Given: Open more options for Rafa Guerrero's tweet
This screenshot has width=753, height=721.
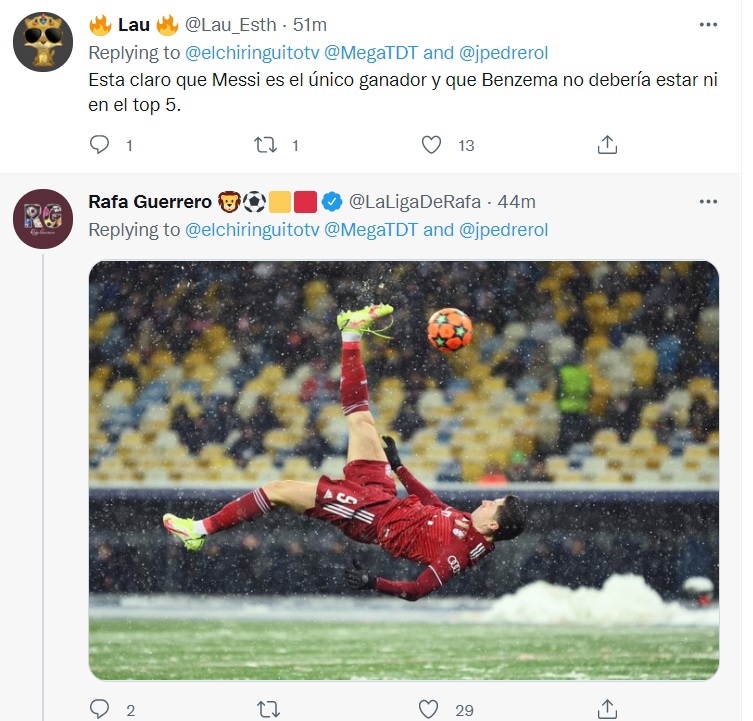Looking at the screenshot, I should coord(708,201).
